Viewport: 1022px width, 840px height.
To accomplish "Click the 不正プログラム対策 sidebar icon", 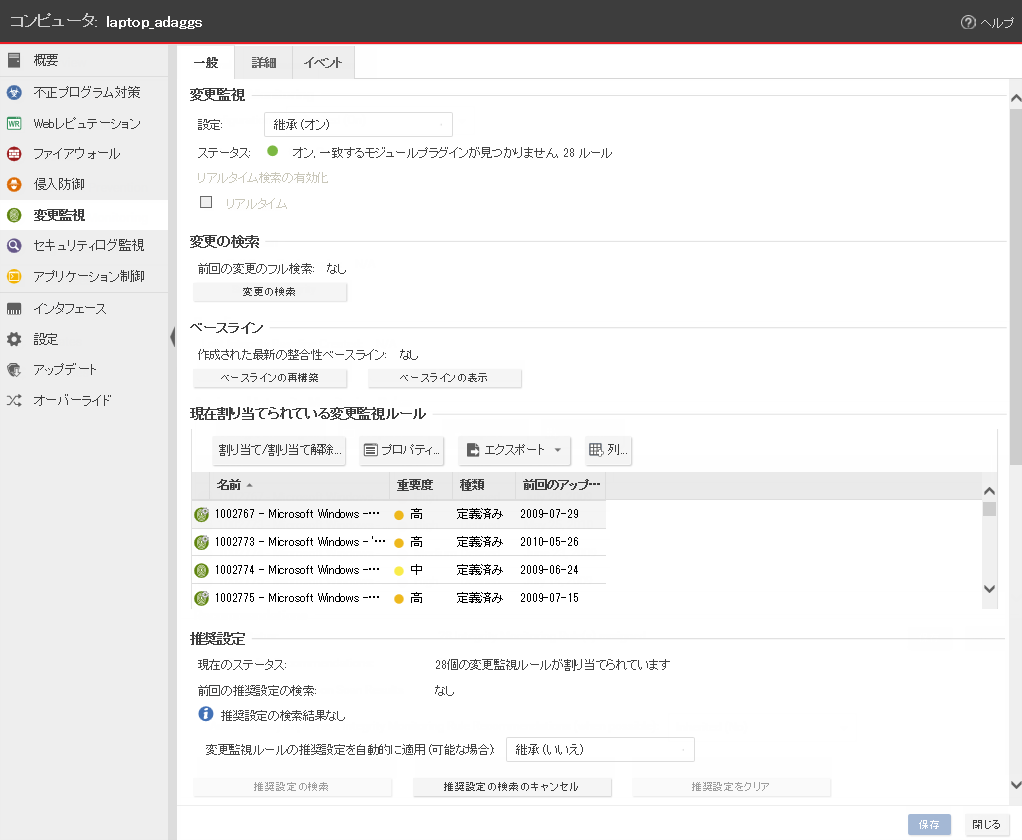I will (14, 92).
